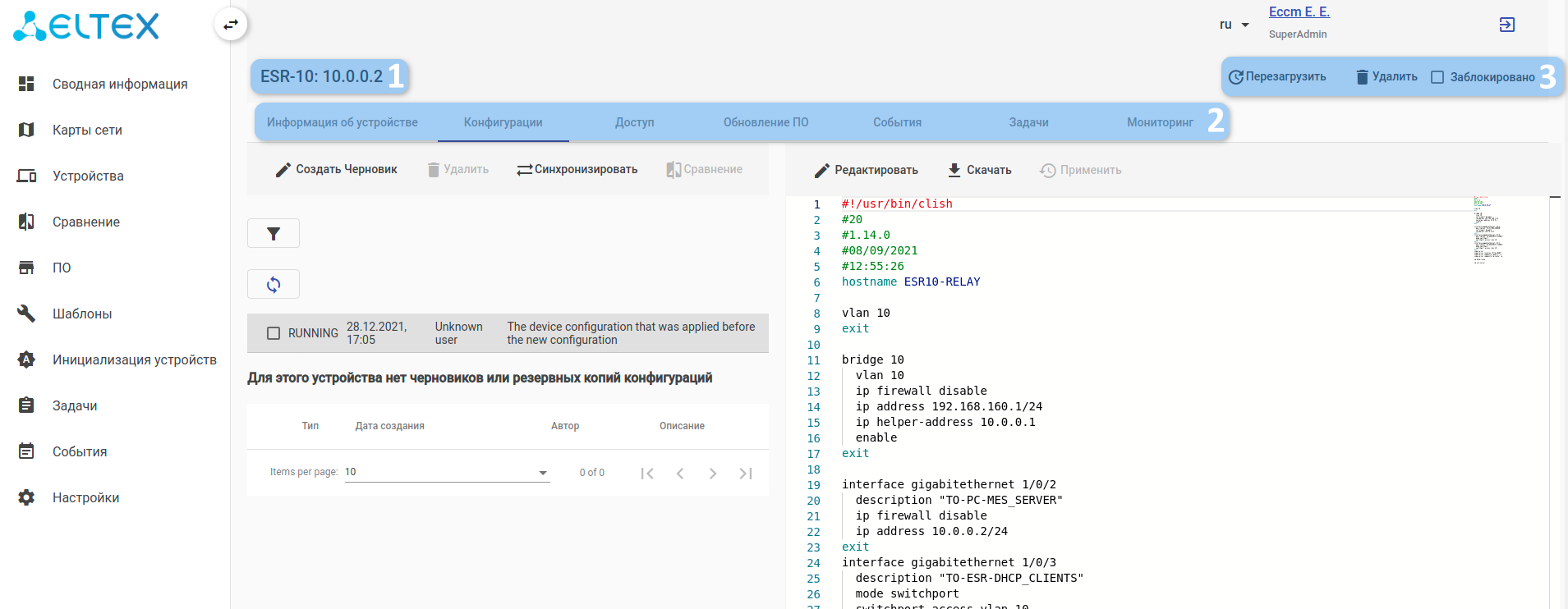Click the filter funnel icon button

274,234
